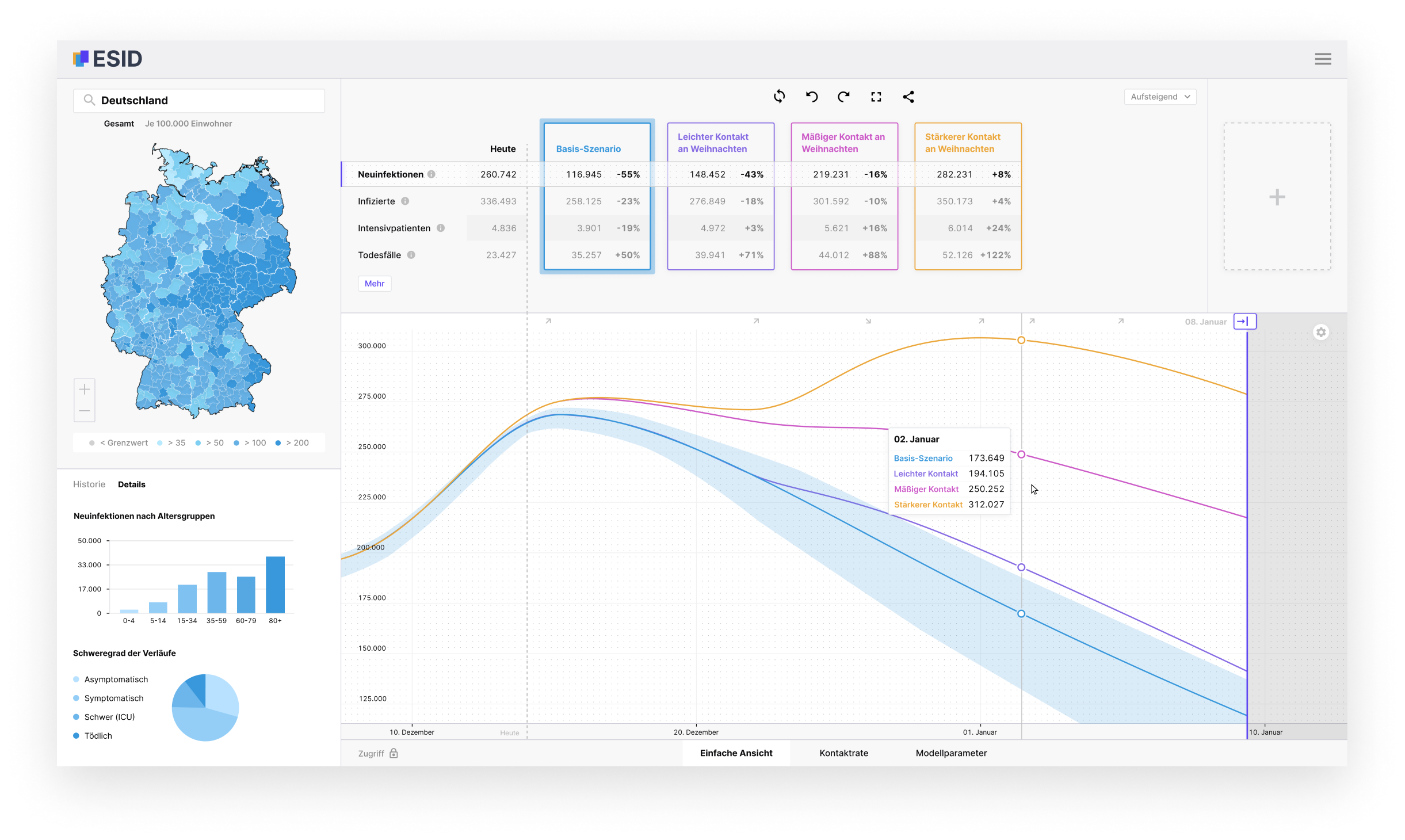Click the purple Leichter Kontakt curve marker
Image resolution: width=1405 pixels, height=840 pixels.
pos(1021,568)
